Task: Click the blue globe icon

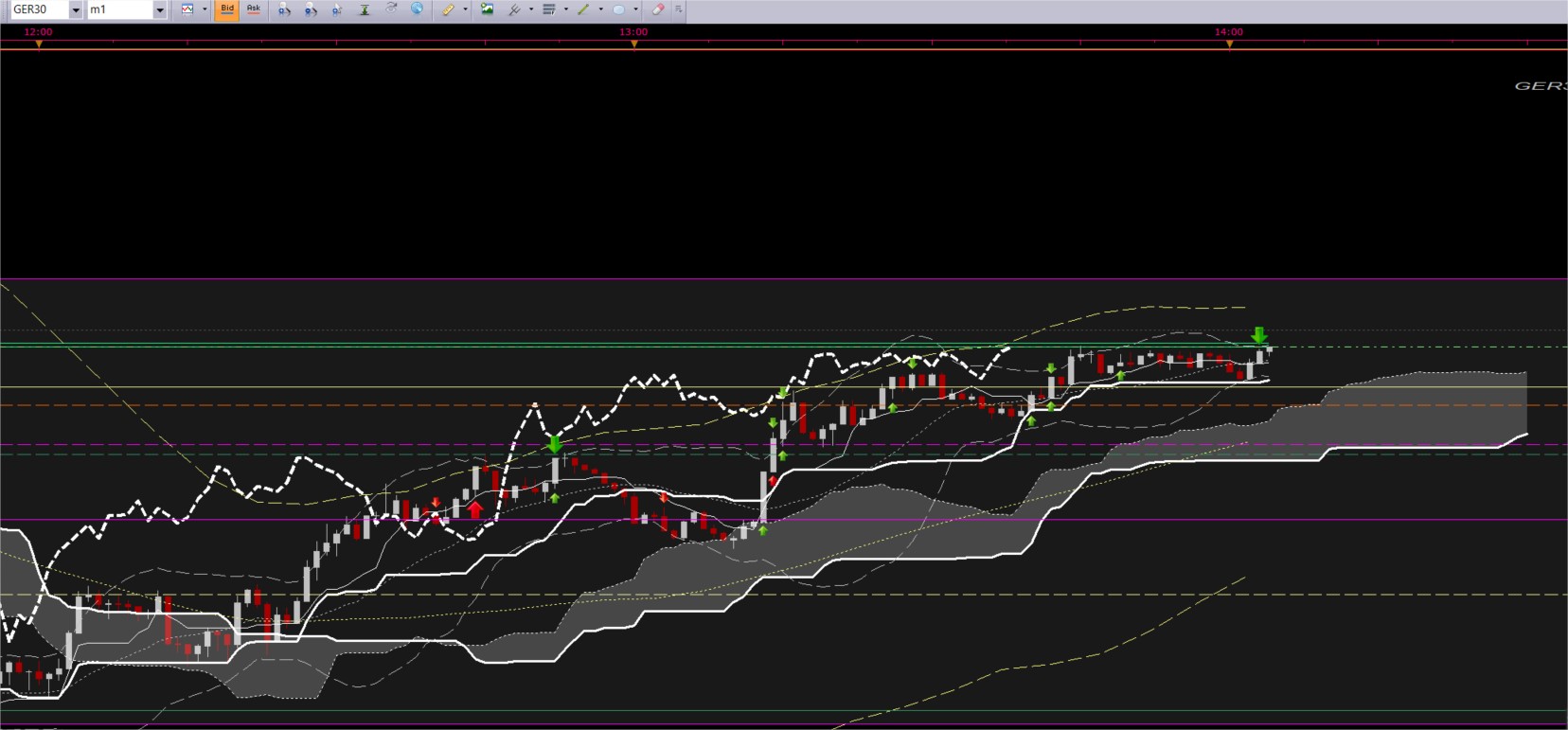Action: (x=417, y=9)
